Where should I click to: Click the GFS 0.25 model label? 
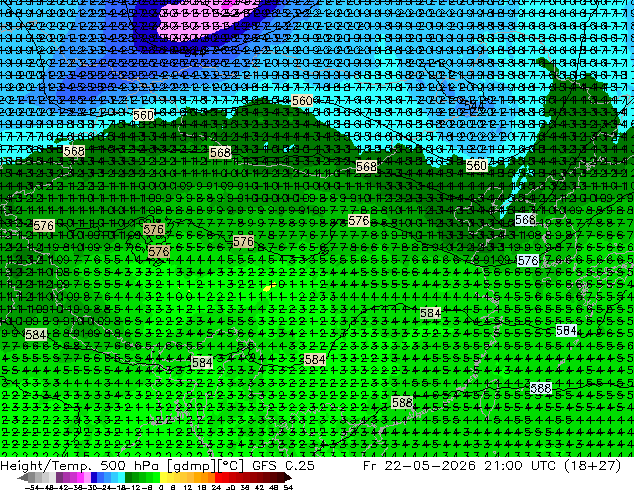coord(283,465)
